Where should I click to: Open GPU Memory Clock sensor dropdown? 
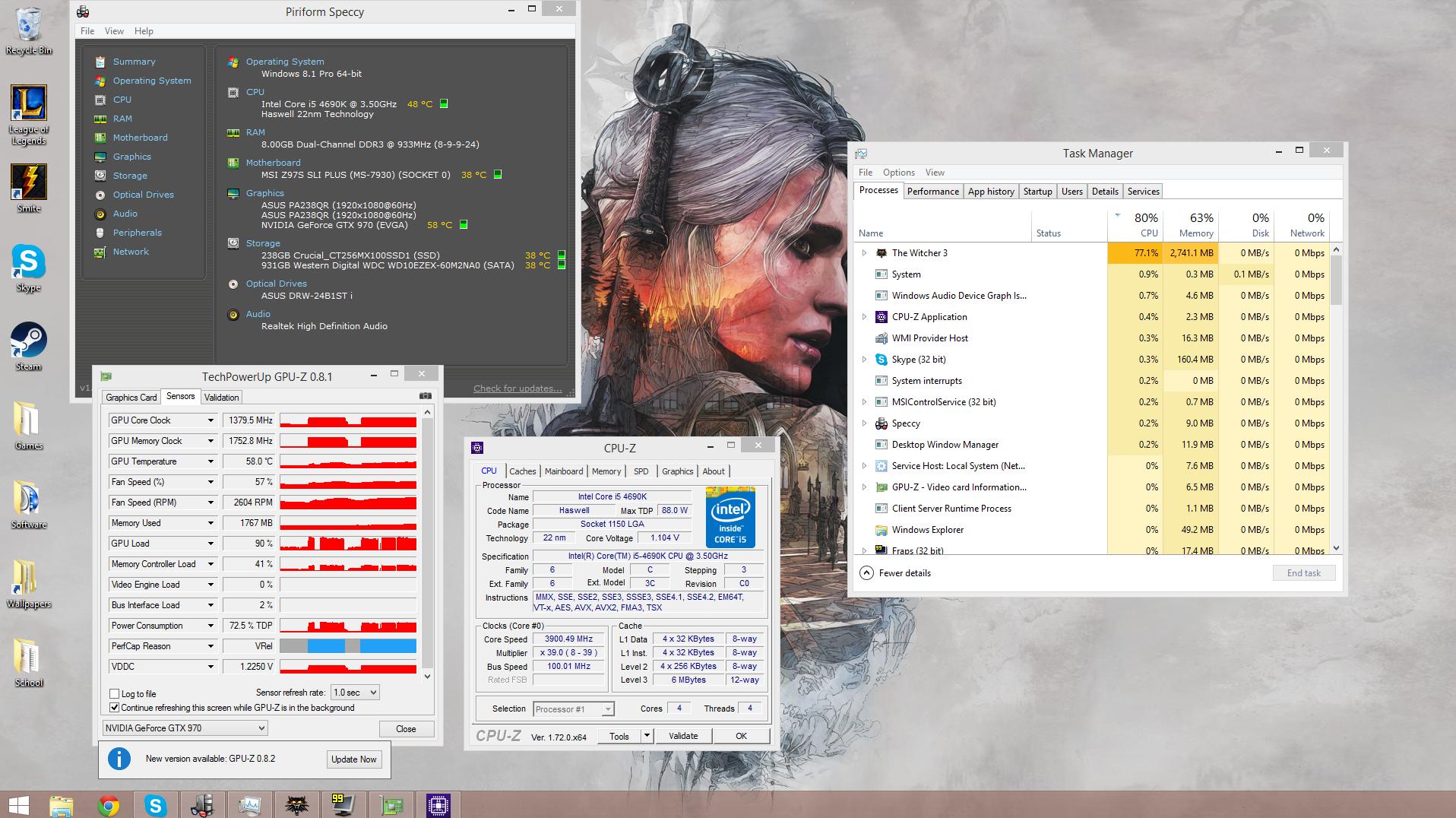tap(210, 441)
